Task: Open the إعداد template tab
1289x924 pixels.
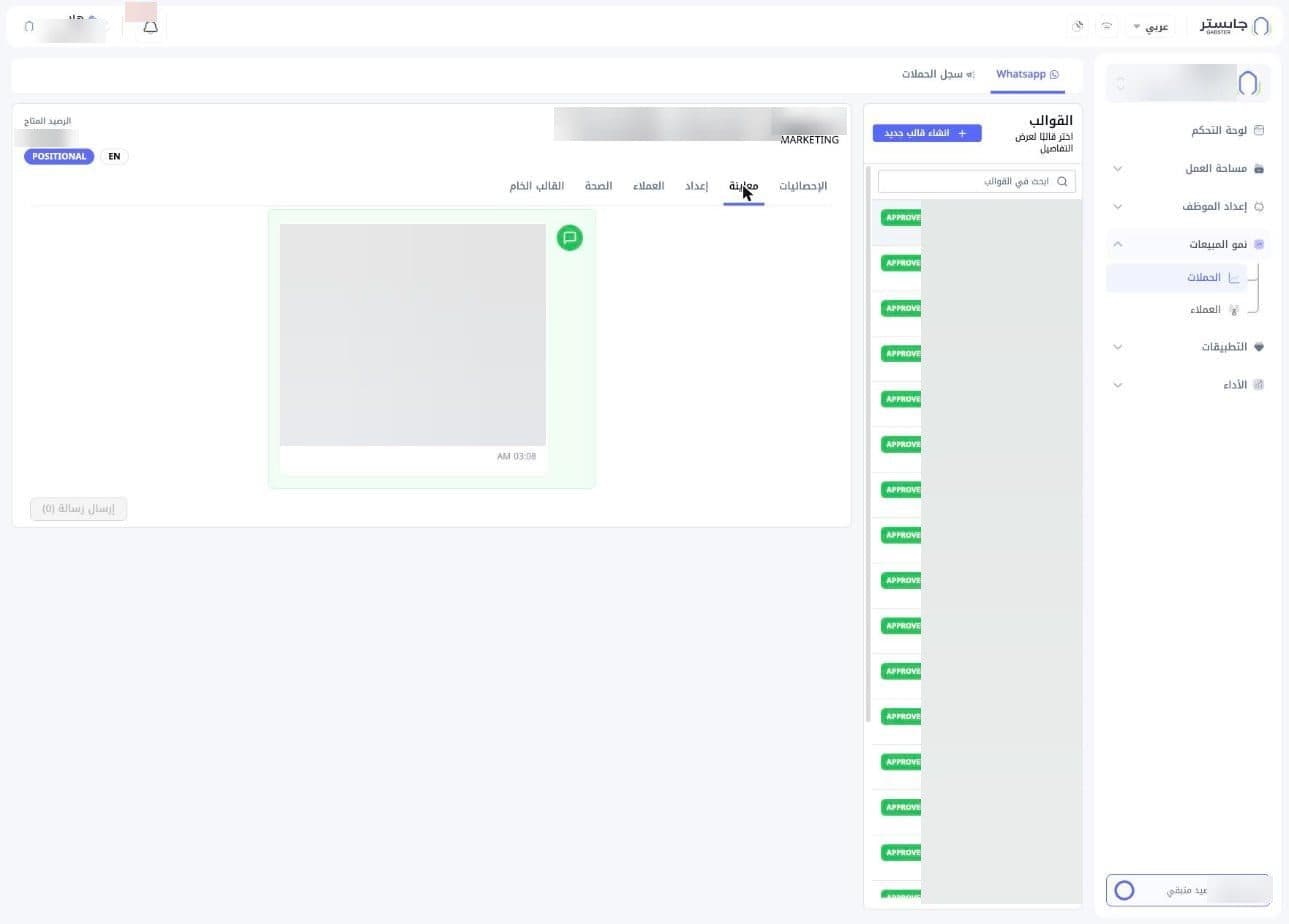Action: coord(696,186)
